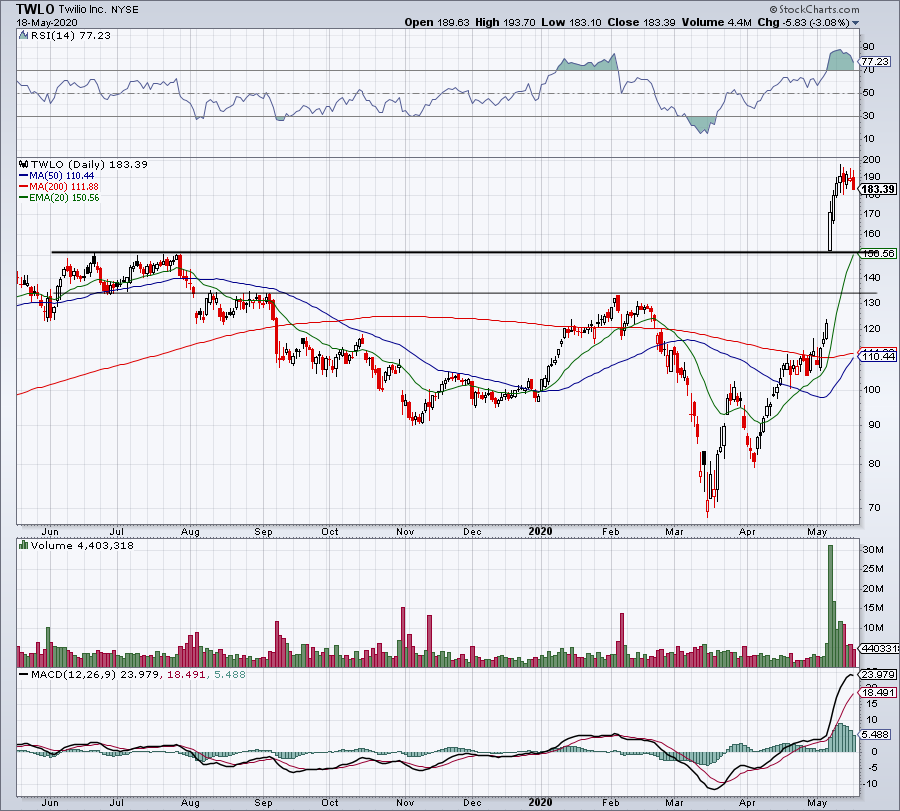900x811 pixels.
Task: Click the 'Low 183.10' header value
Action: 572,22
